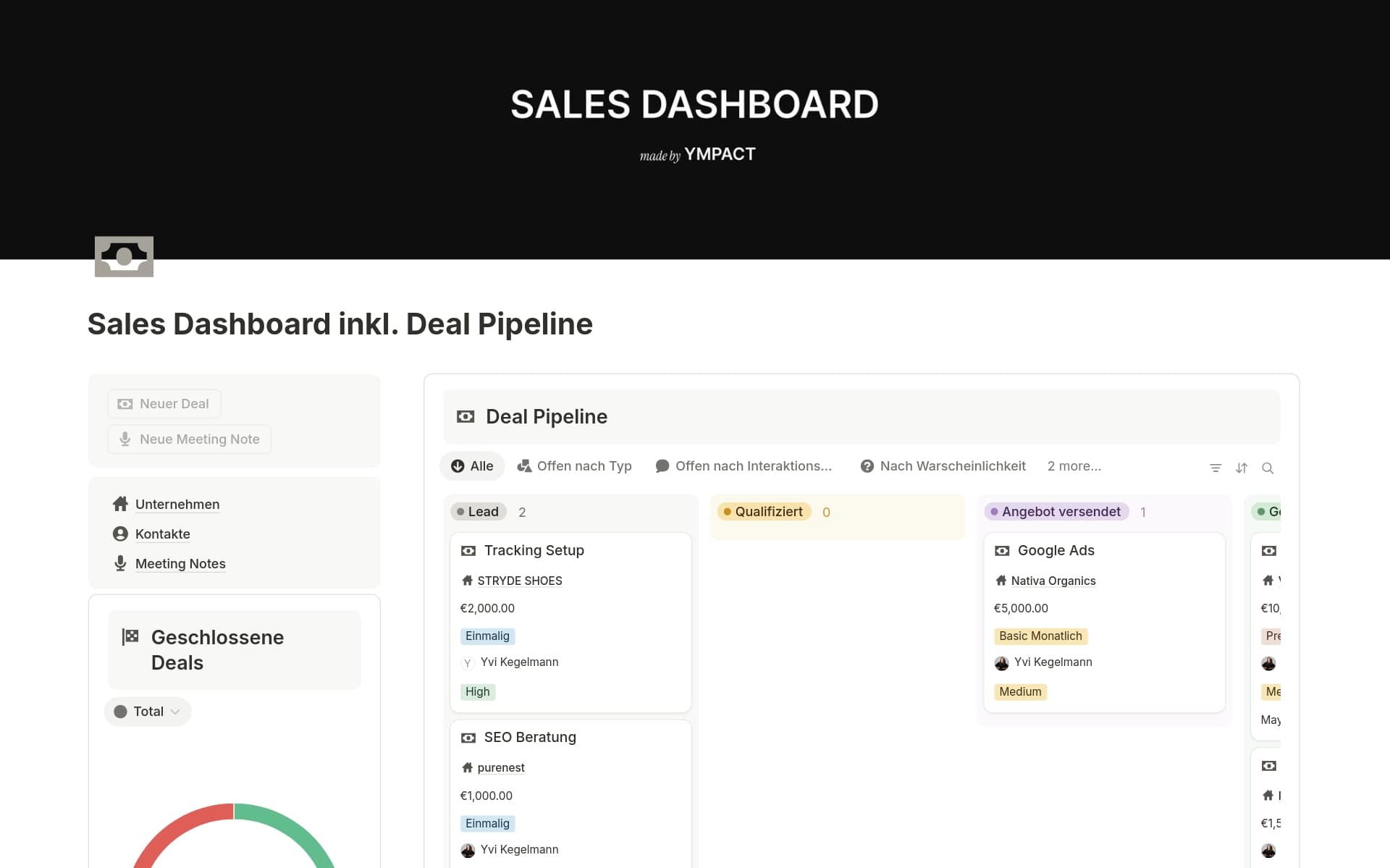The image size is (1390, 868).
Task: Switch to Offen nach Typ tab
Action: coord(574,466)
